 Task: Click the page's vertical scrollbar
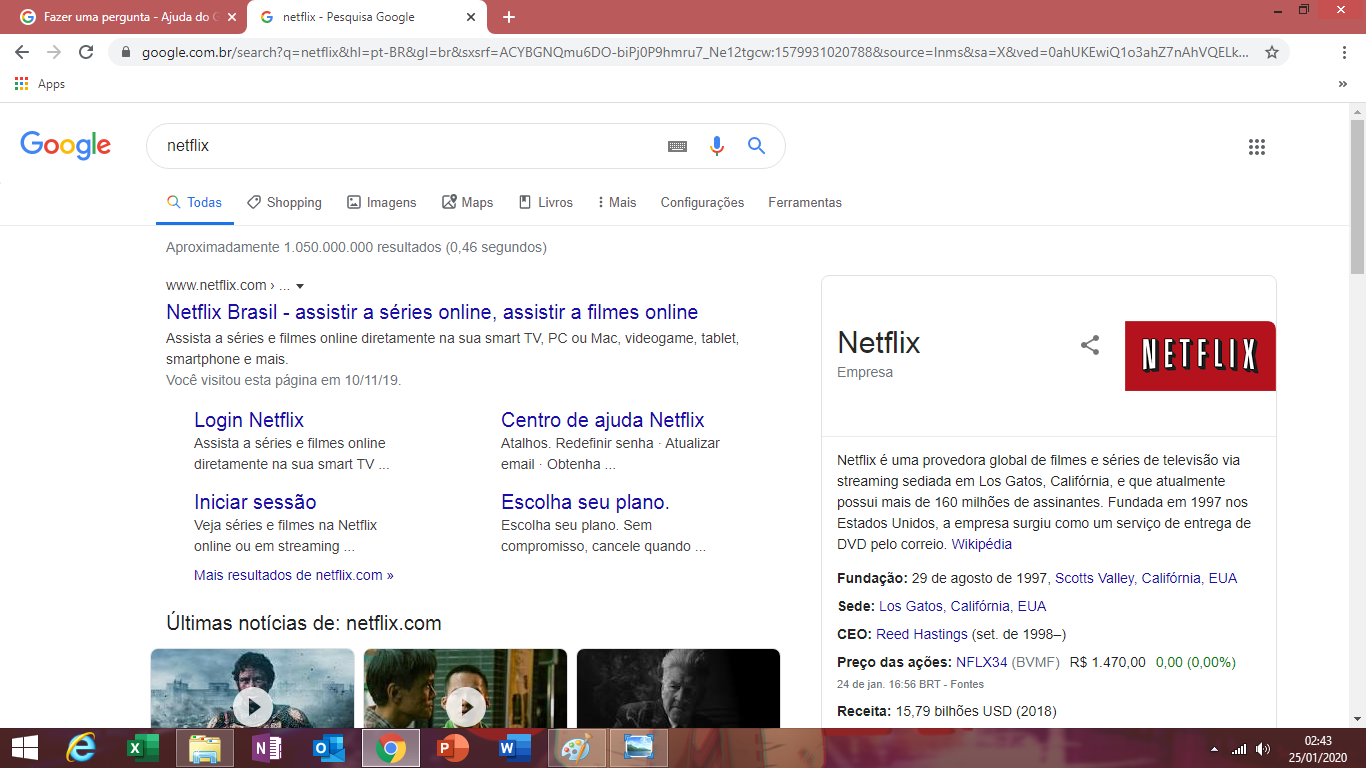[1357, 196]
